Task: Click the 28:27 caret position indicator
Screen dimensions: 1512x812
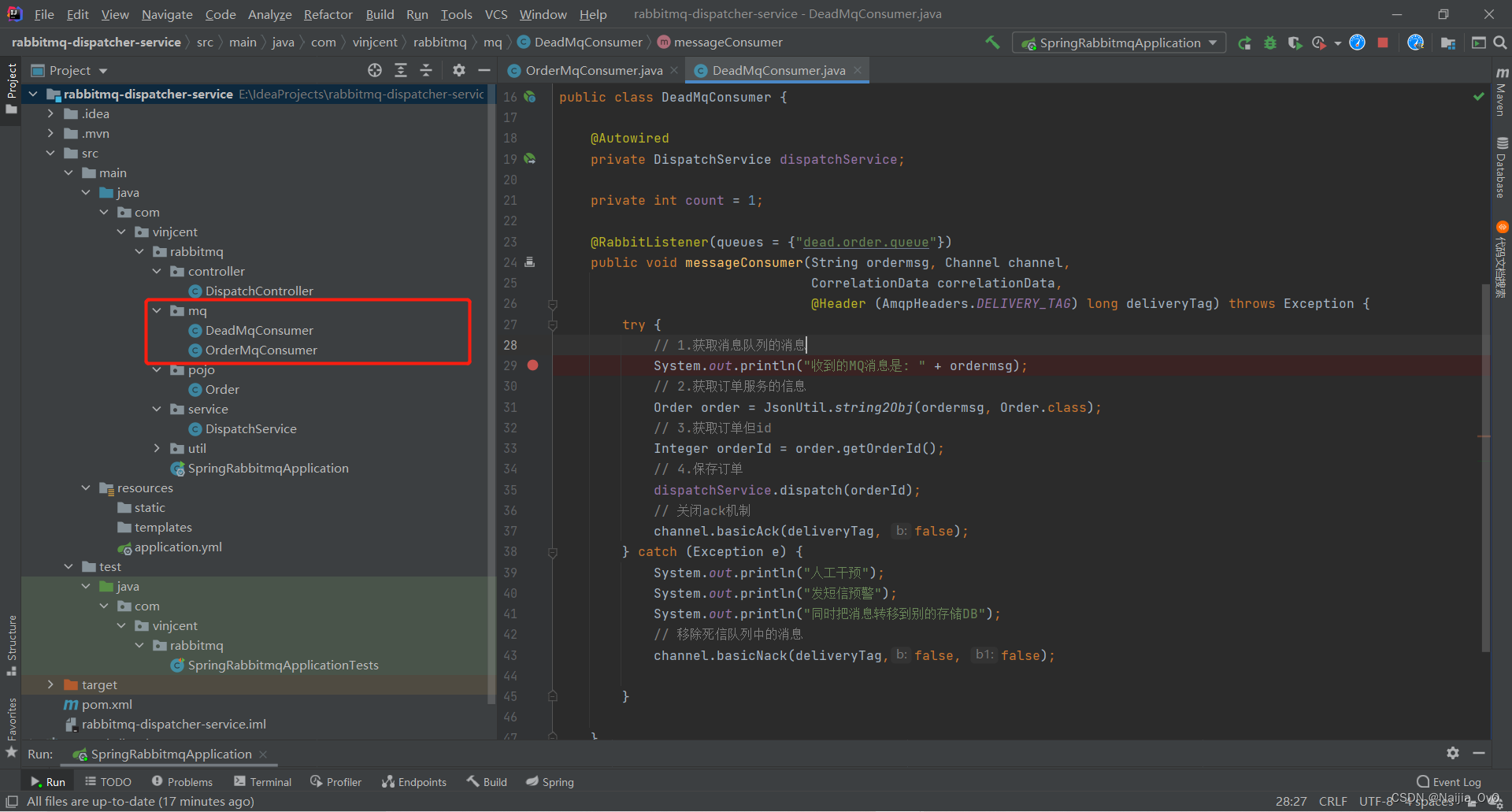Action: pos(1291,801)
